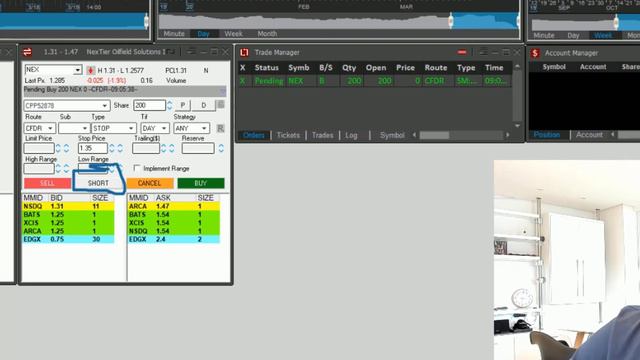Click Trade Manager horizontal scrollbar thumb

coord(434,135)
